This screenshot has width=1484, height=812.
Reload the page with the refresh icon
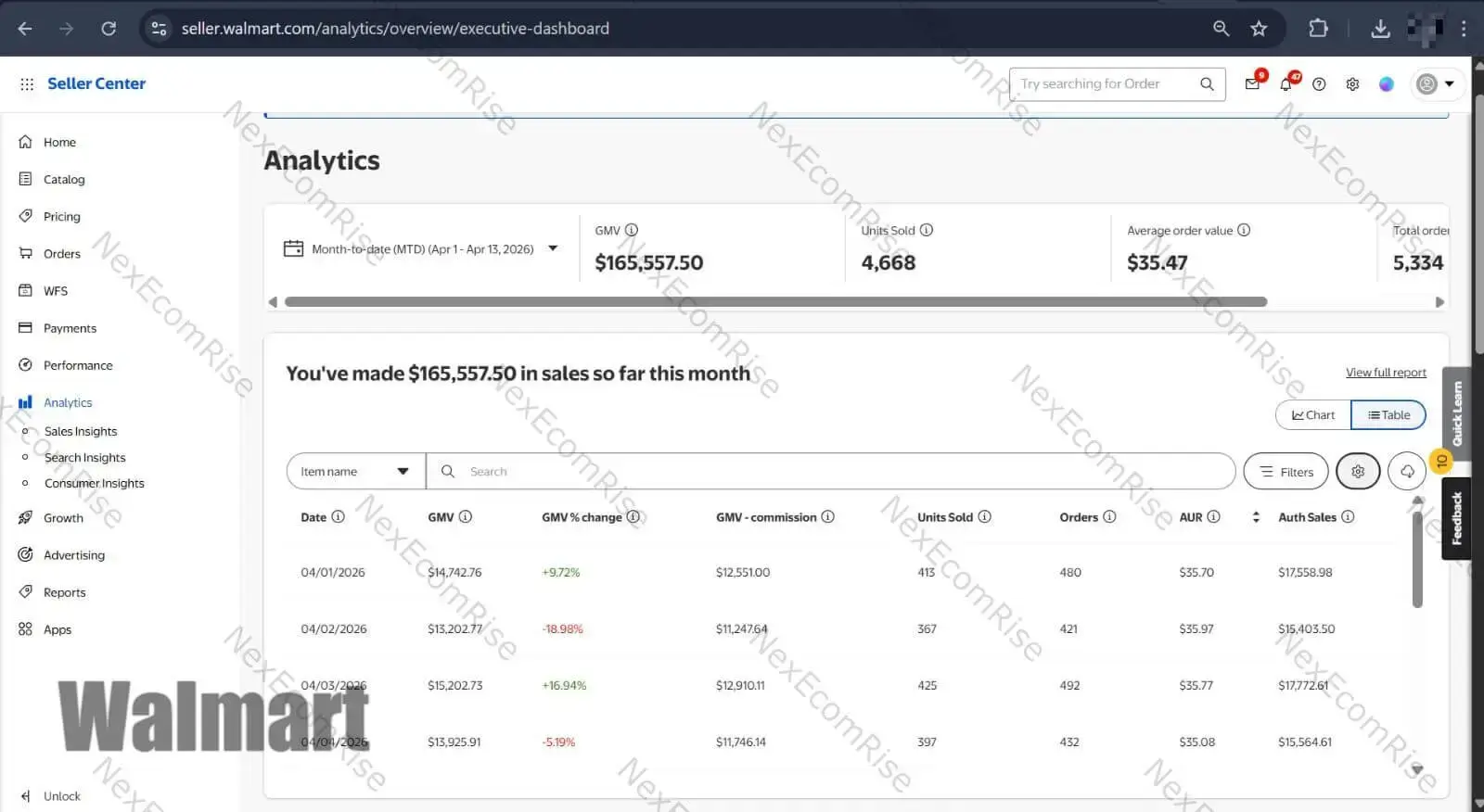[x=109, y=29]
